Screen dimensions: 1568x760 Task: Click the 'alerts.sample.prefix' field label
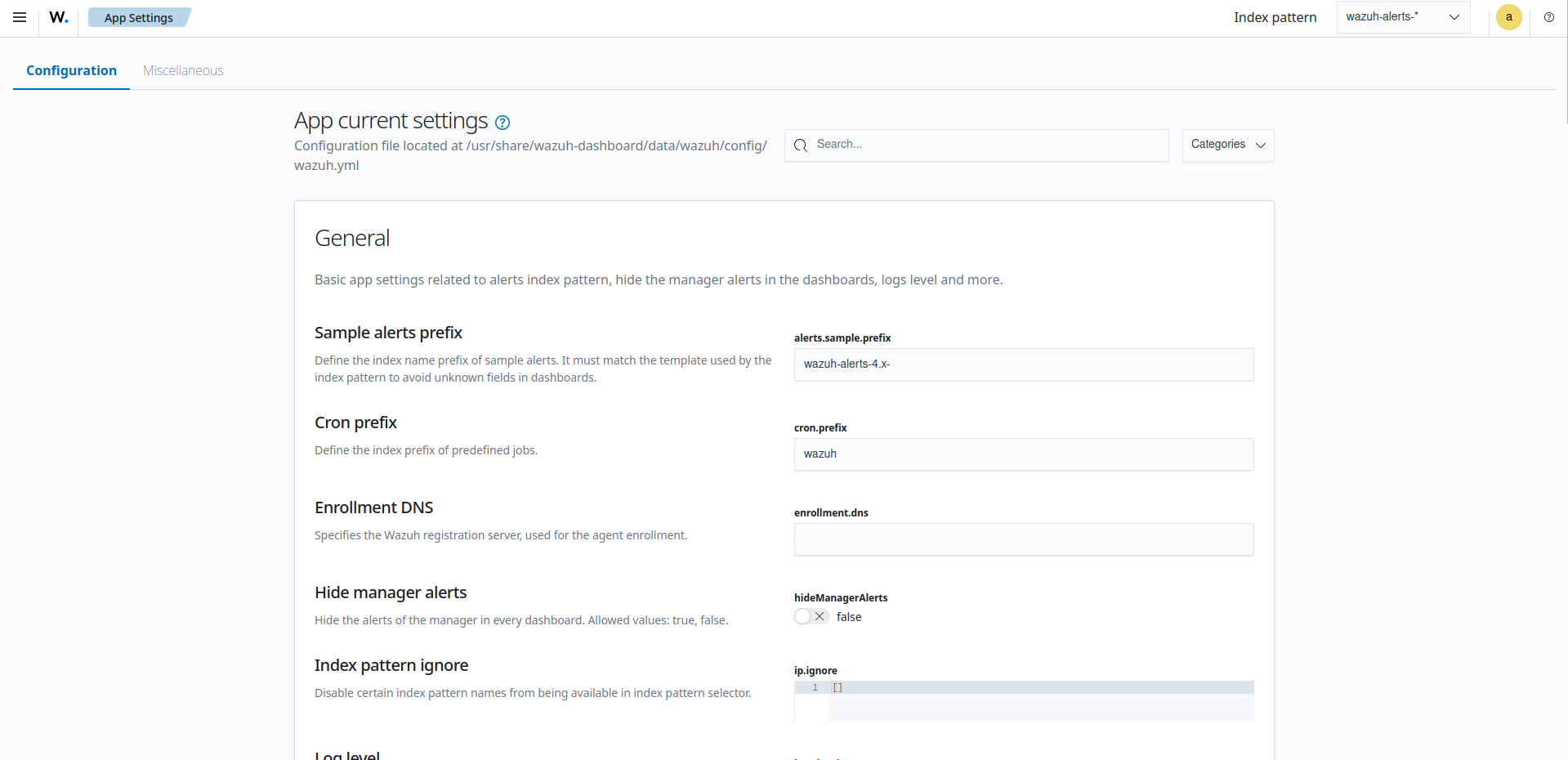[x=842, y=338]
